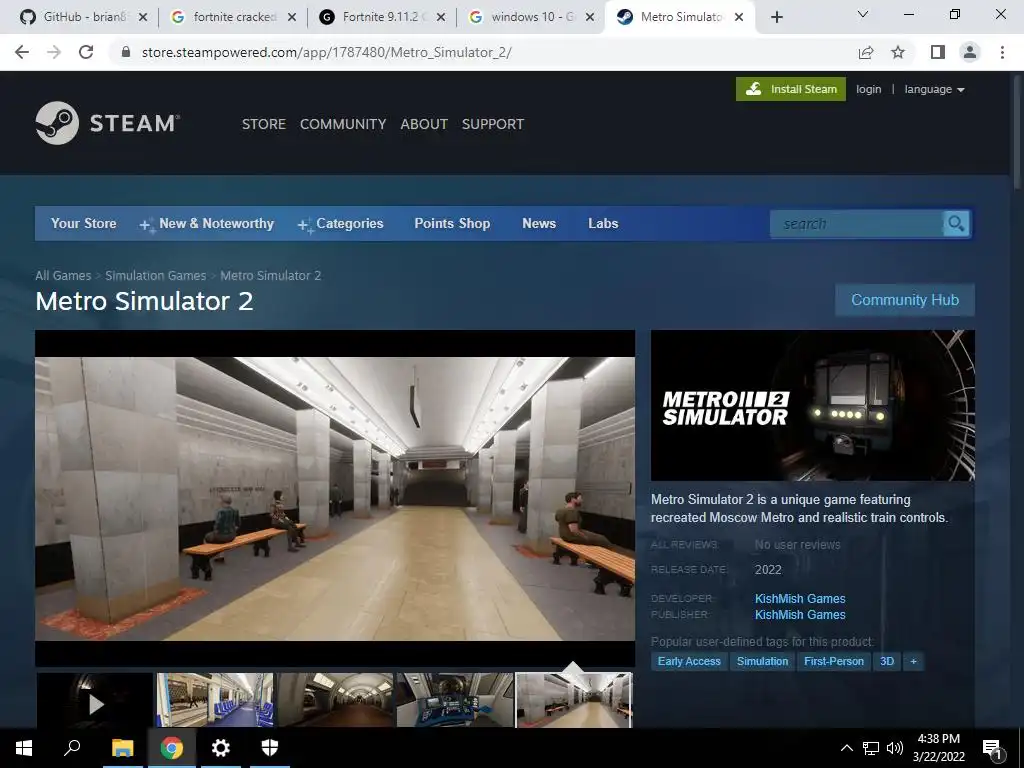Open the Community Hub button
This screenshot has height=768, width=1024.
pyautogui.click(x=904, y=300)
